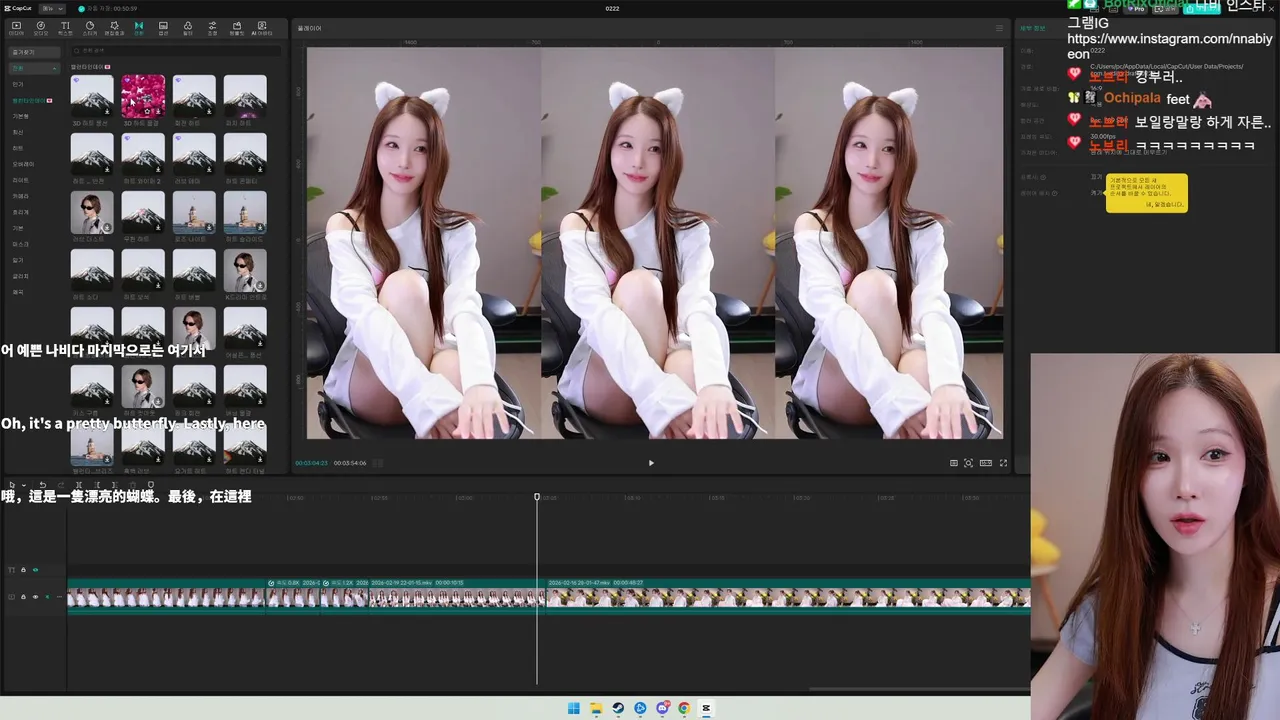Confirm the tooltip with 네, 알겠습니다
The width and height of the screenshot is (1280, 720).
coord(1164,204)
